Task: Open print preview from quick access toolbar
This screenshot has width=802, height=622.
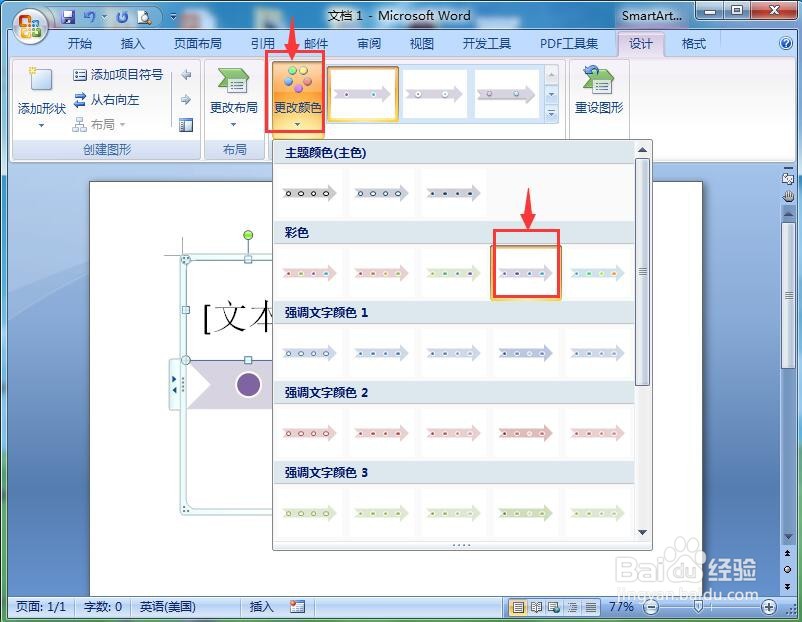Action: click(x=145, y=17)
